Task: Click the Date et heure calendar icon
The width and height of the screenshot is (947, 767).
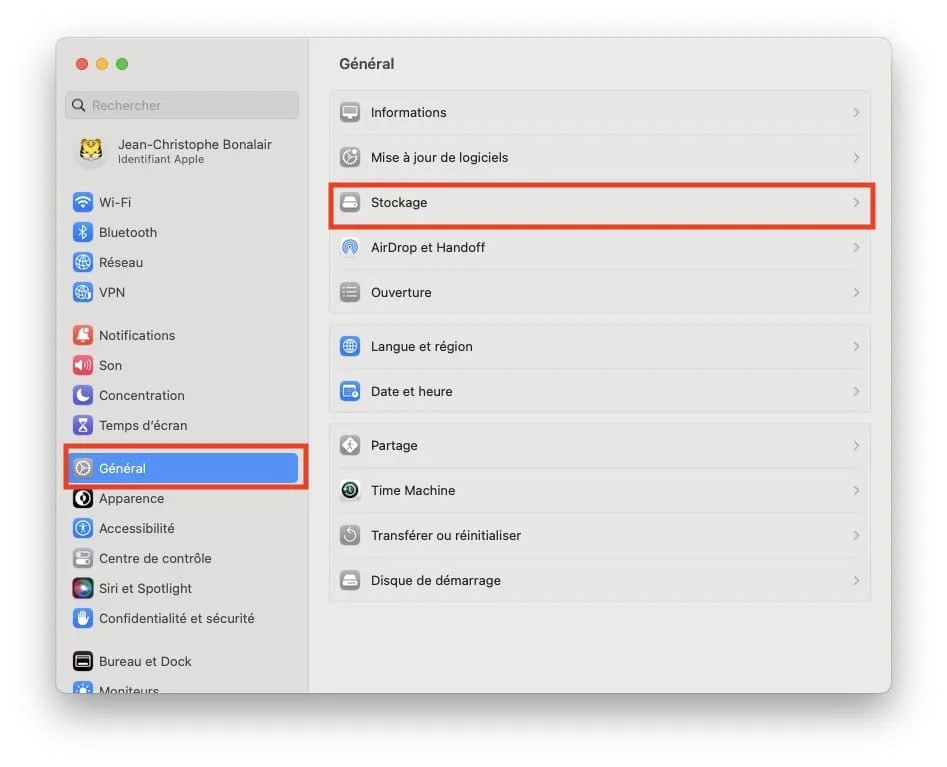Action: [x=350, y=391]
